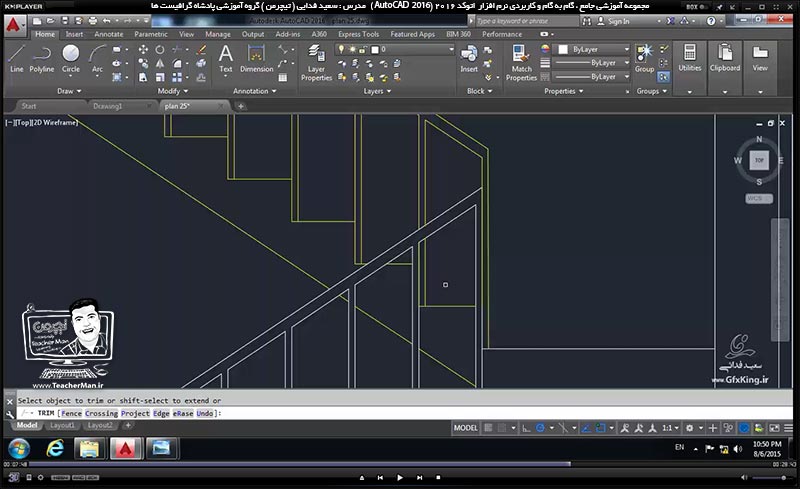Expand the Modify panel
This screenshot has width=800, height=489.
click(x=172, y=91)
